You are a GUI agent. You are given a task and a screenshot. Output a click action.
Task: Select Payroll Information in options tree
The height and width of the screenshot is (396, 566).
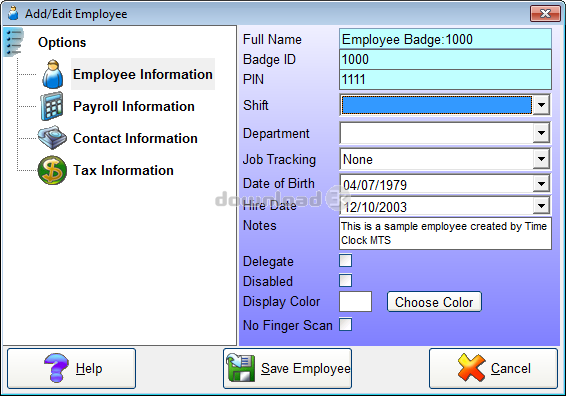pyautogui.click(x=134, y=106)
